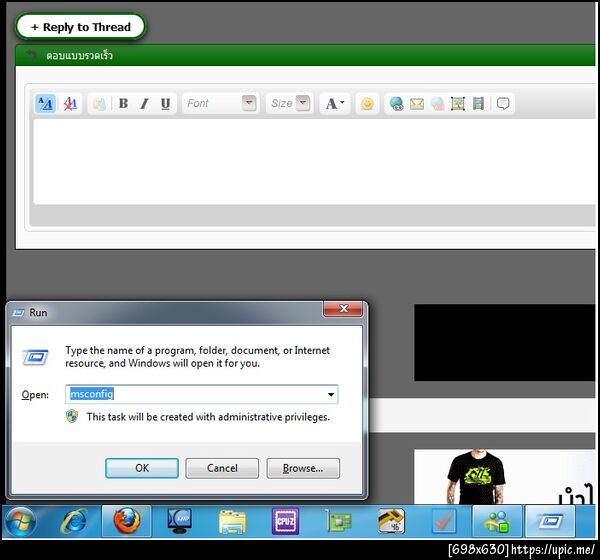Click the quick reply header back arrow icon
This screenshot has height=560, width=600.
pyautogui.click(x=31, y=54)
